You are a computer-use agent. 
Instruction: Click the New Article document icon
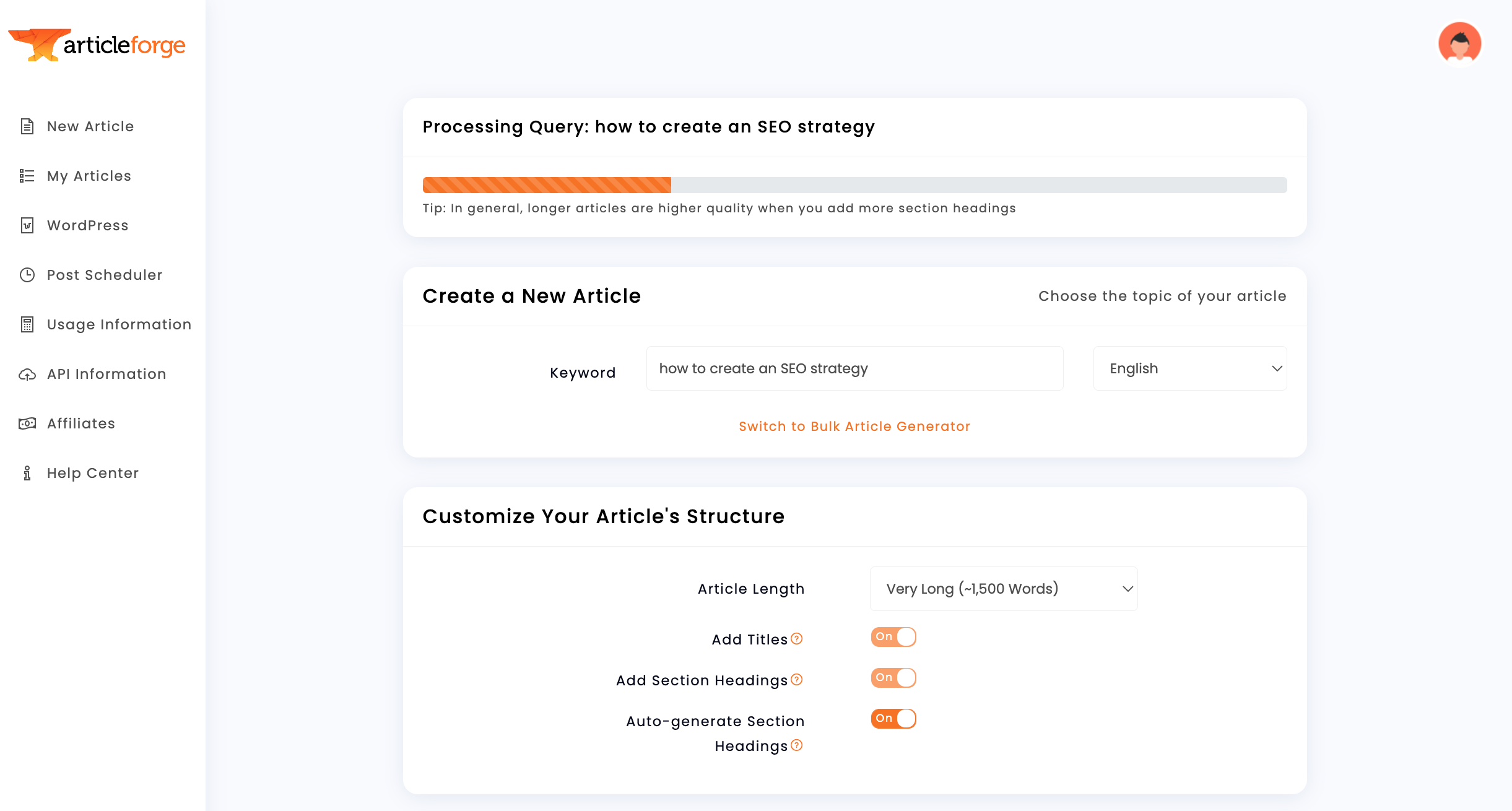[27, 126]
